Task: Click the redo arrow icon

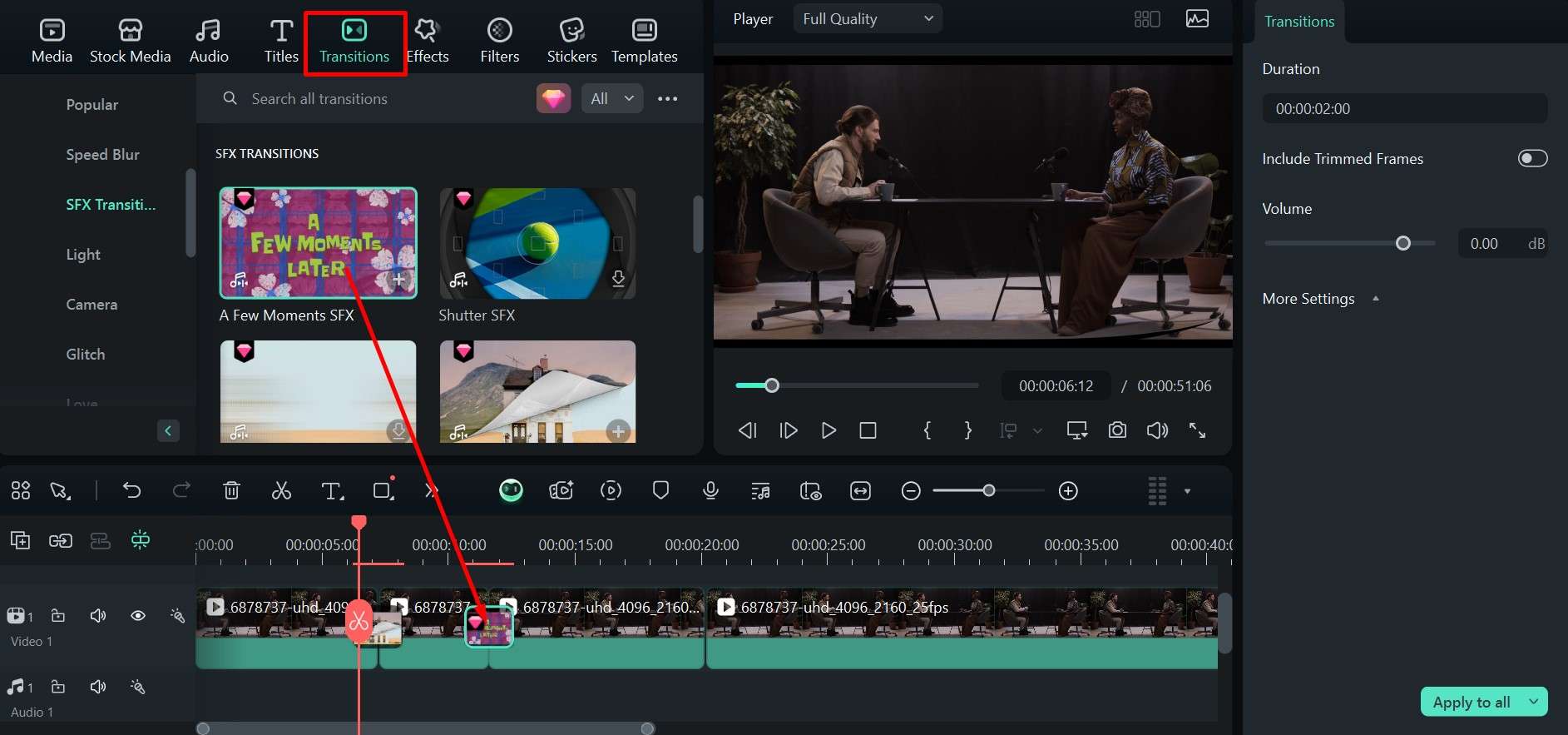Action: (x=181, y=490)
